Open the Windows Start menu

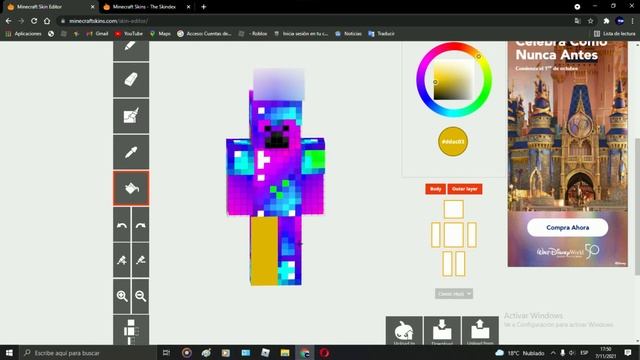9,353
